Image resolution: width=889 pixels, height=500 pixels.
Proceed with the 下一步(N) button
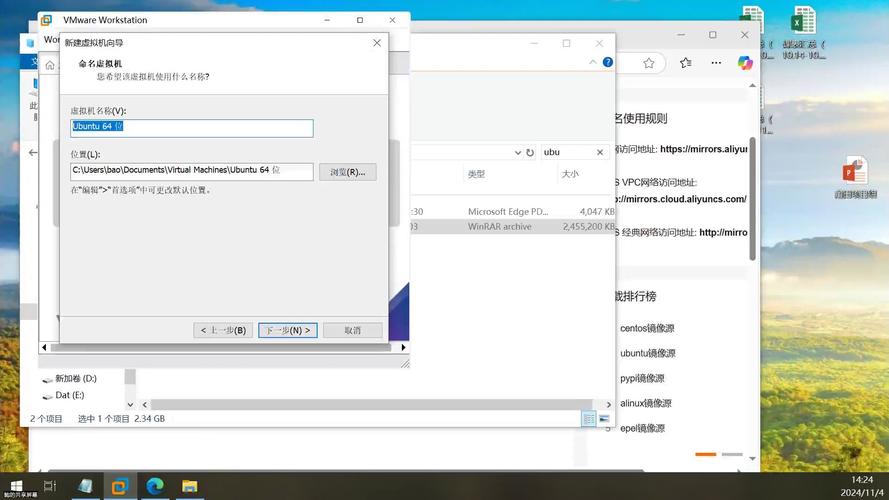pos(288,330)
